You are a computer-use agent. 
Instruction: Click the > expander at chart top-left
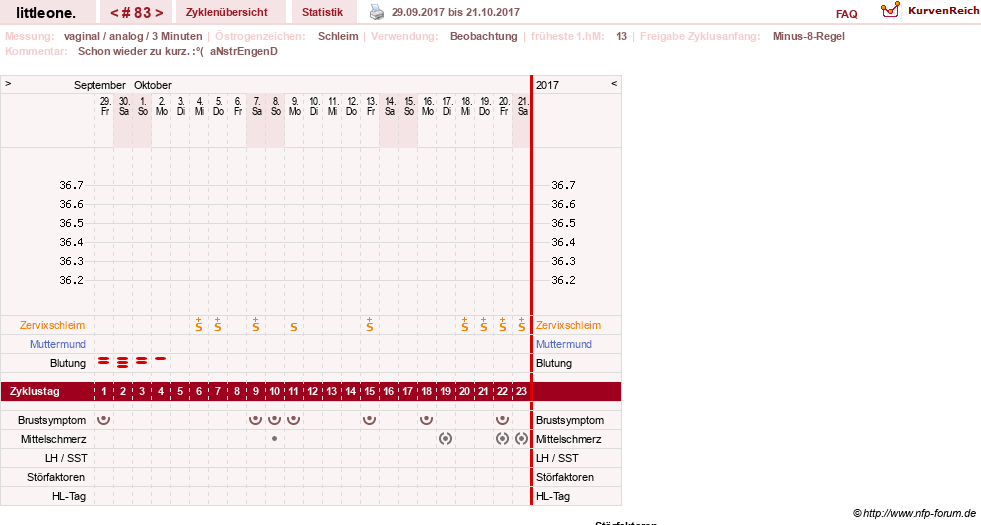coord(8,83)
